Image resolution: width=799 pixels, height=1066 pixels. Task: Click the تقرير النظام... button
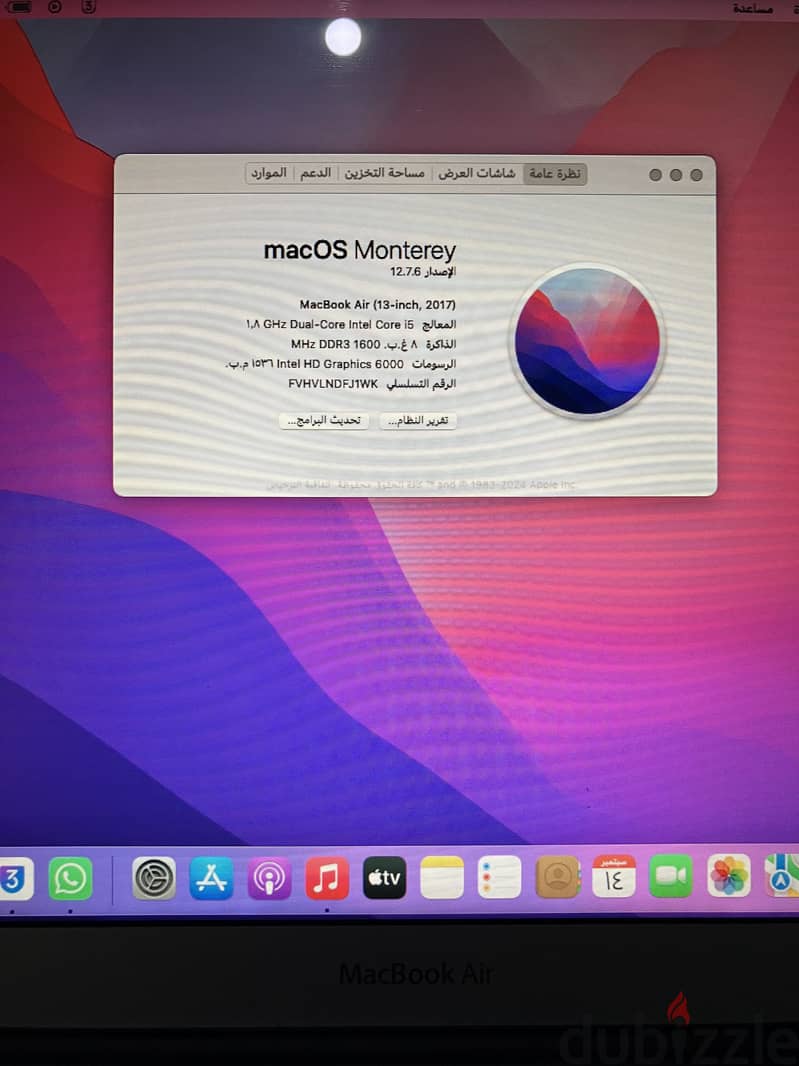coord(418,421)
